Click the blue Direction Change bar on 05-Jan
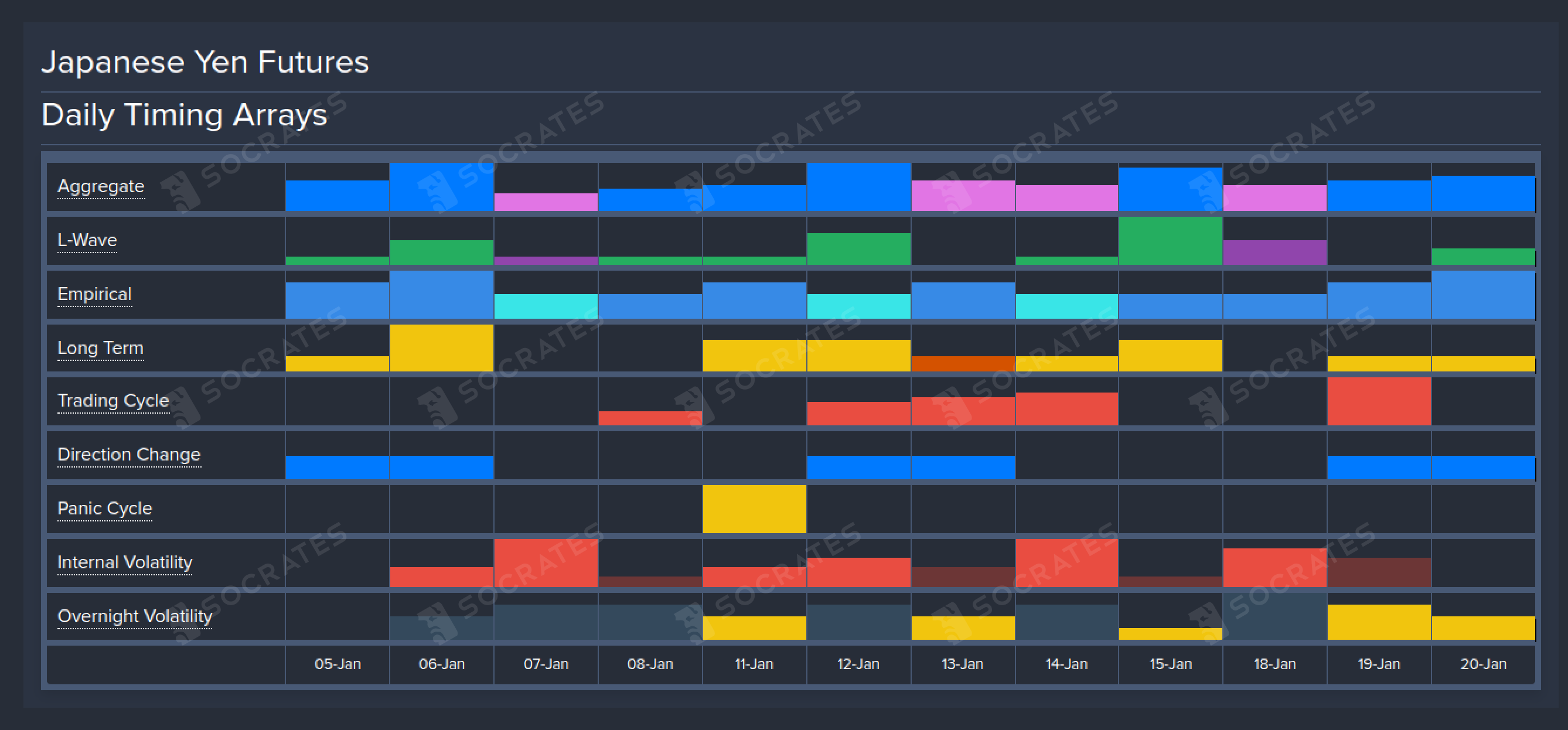The height and width of the screenshot is (730, 1568). click(x=338, y=468)
